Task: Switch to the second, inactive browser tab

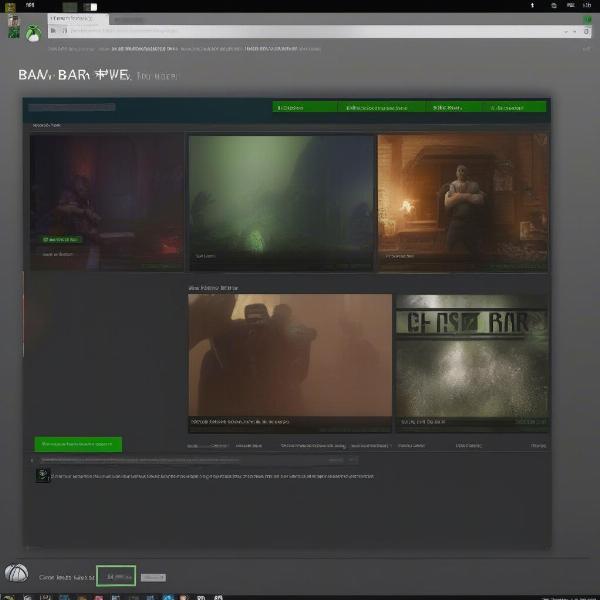Action: 129,19
